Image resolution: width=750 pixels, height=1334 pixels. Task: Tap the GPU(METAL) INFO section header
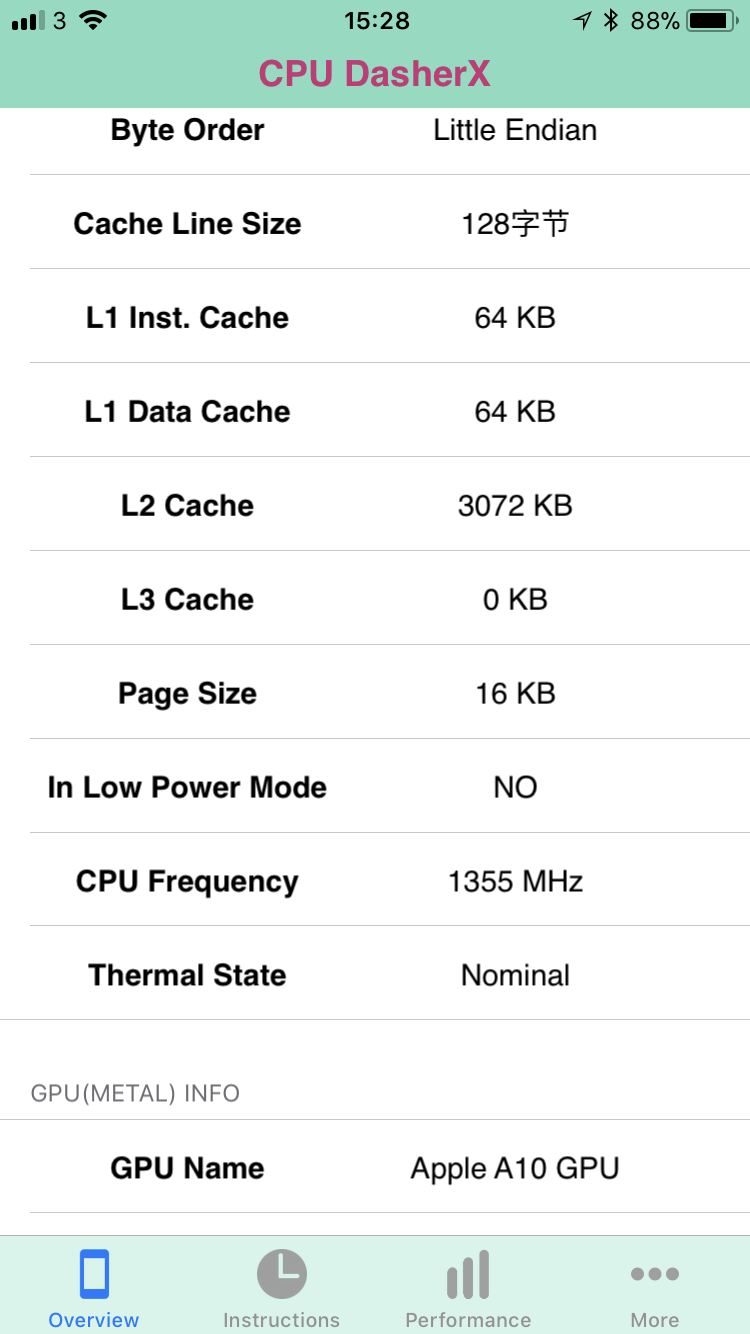135,1093
